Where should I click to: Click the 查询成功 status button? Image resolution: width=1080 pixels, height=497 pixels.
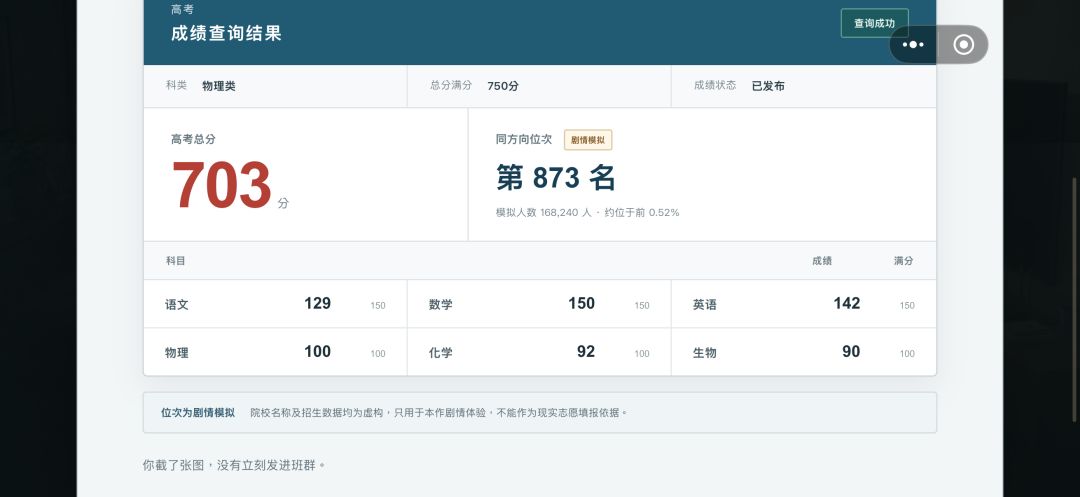pyautogui.click(x=875, y=23)
